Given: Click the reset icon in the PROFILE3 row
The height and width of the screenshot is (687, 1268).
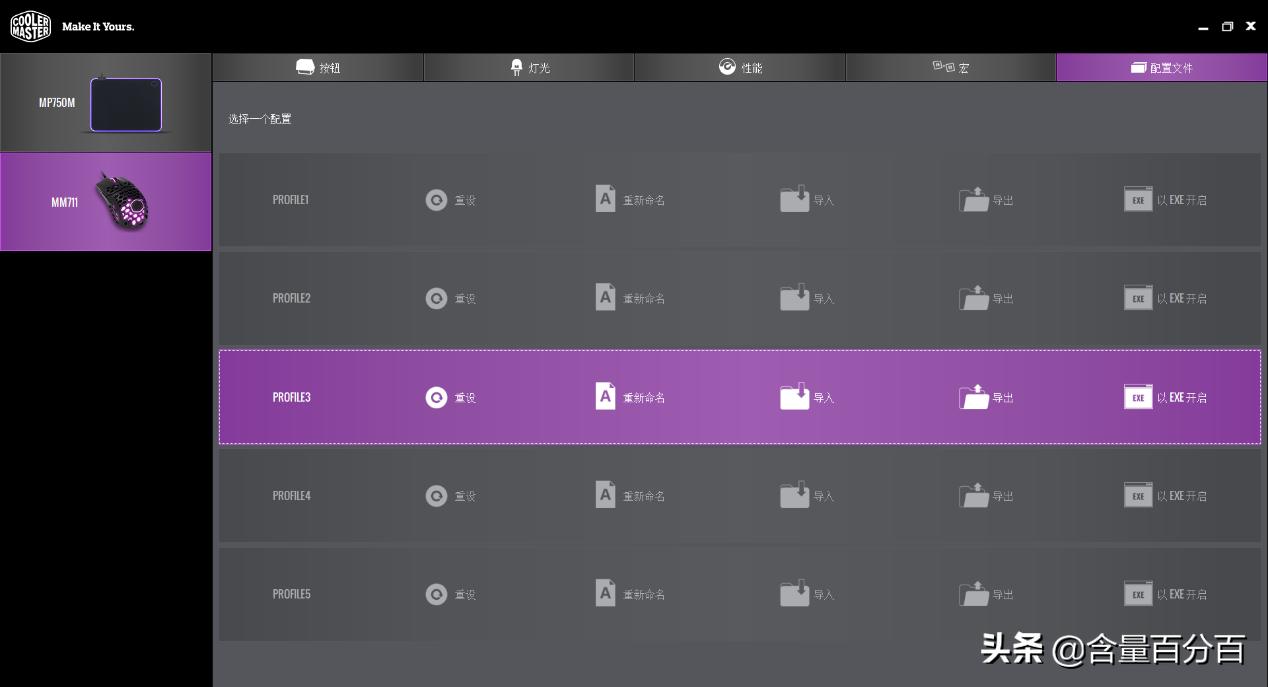Looking at the screenshot, I should [436, 397].
